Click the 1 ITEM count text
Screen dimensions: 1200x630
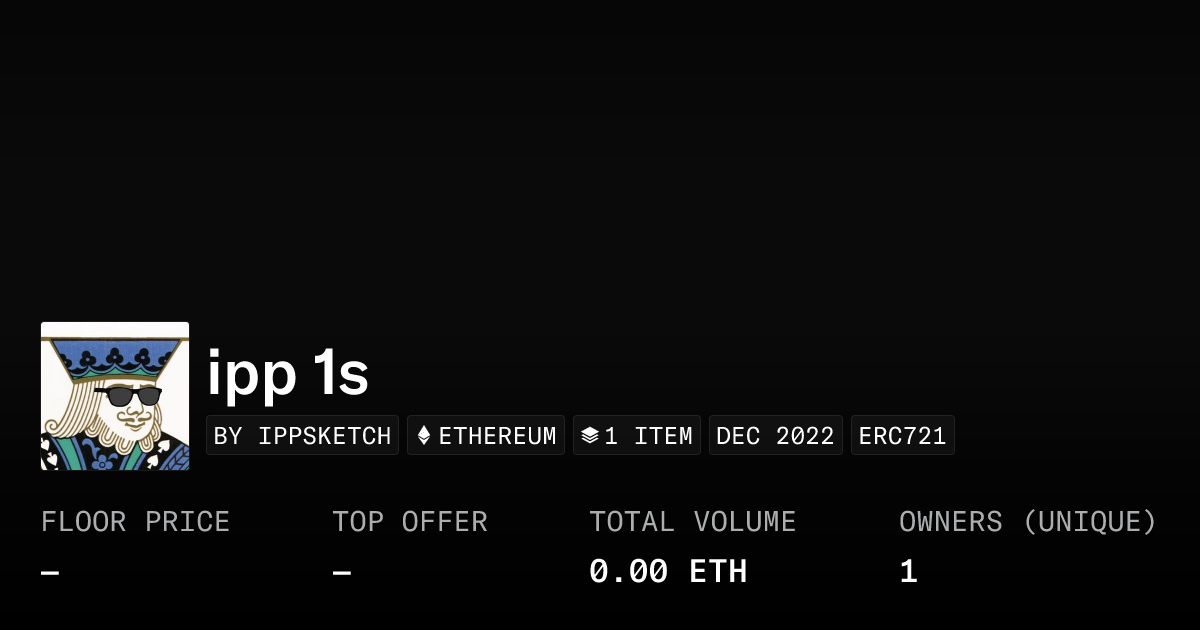[648, 436]
